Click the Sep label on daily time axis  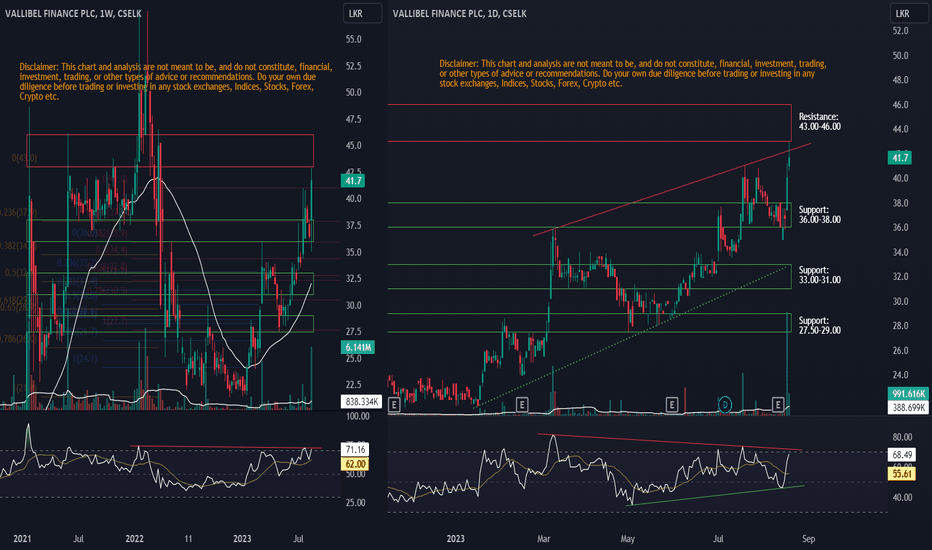click(x=808, y=539)
